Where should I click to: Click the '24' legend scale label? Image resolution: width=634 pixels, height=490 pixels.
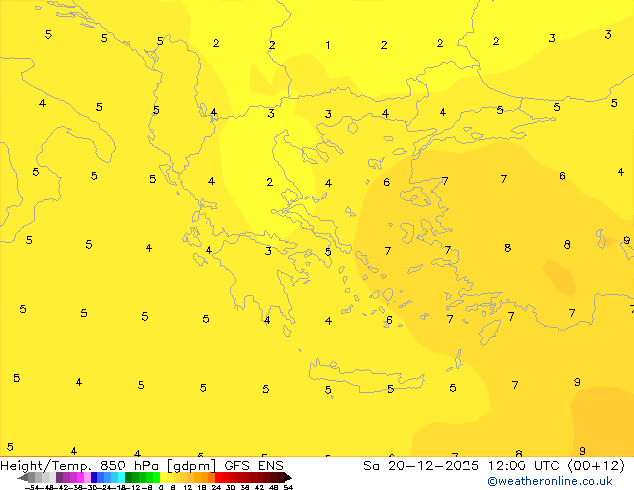pos(216,488)
